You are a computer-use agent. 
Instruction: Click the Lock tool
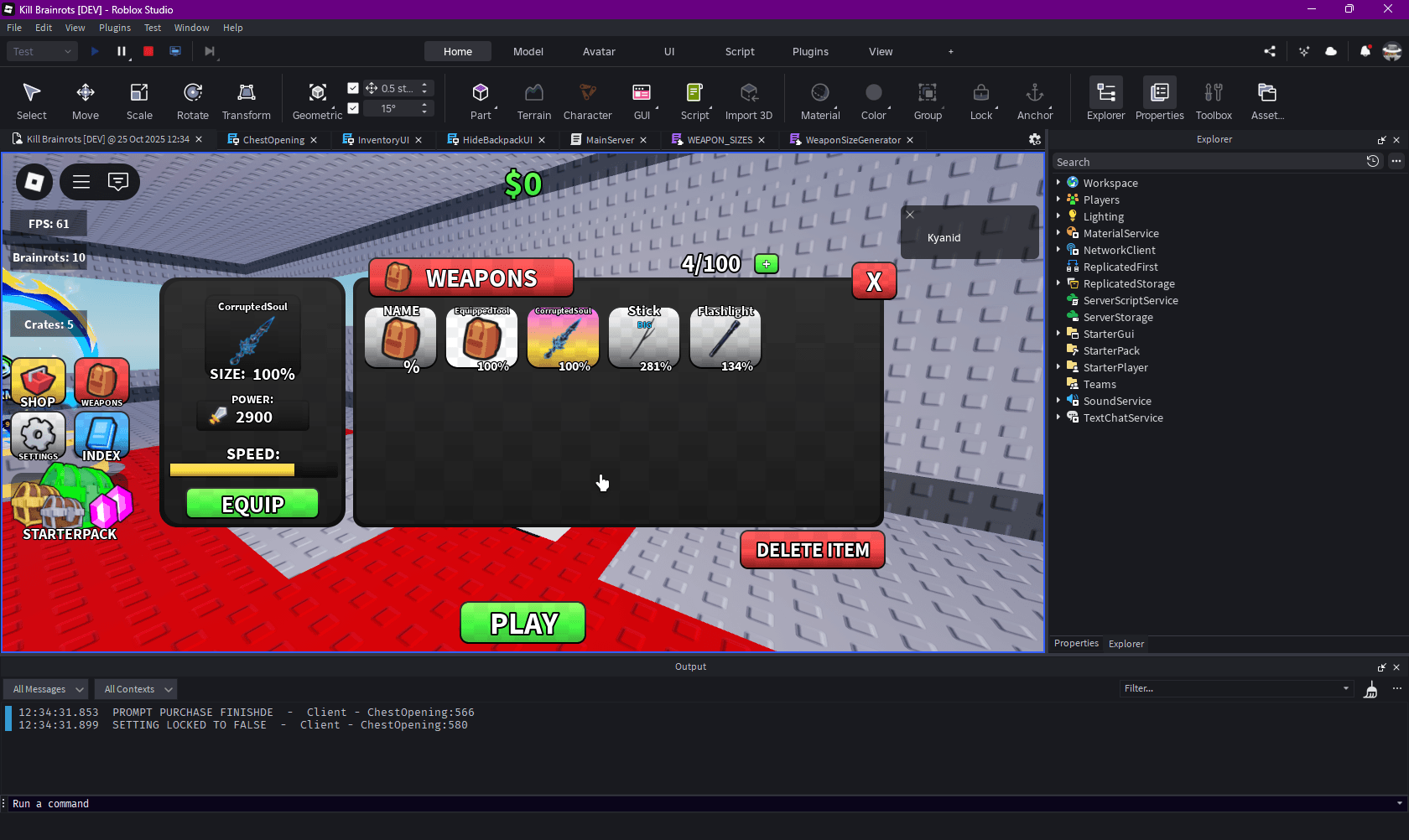981,101
